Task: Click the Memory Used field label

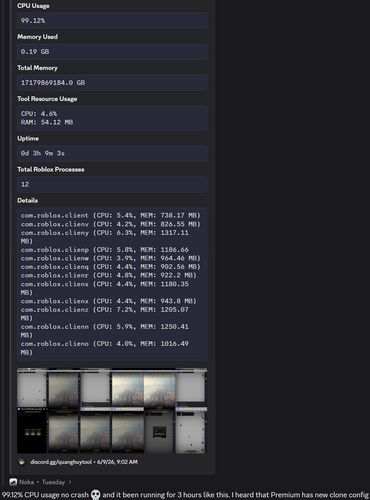Action: coord(37,37)
